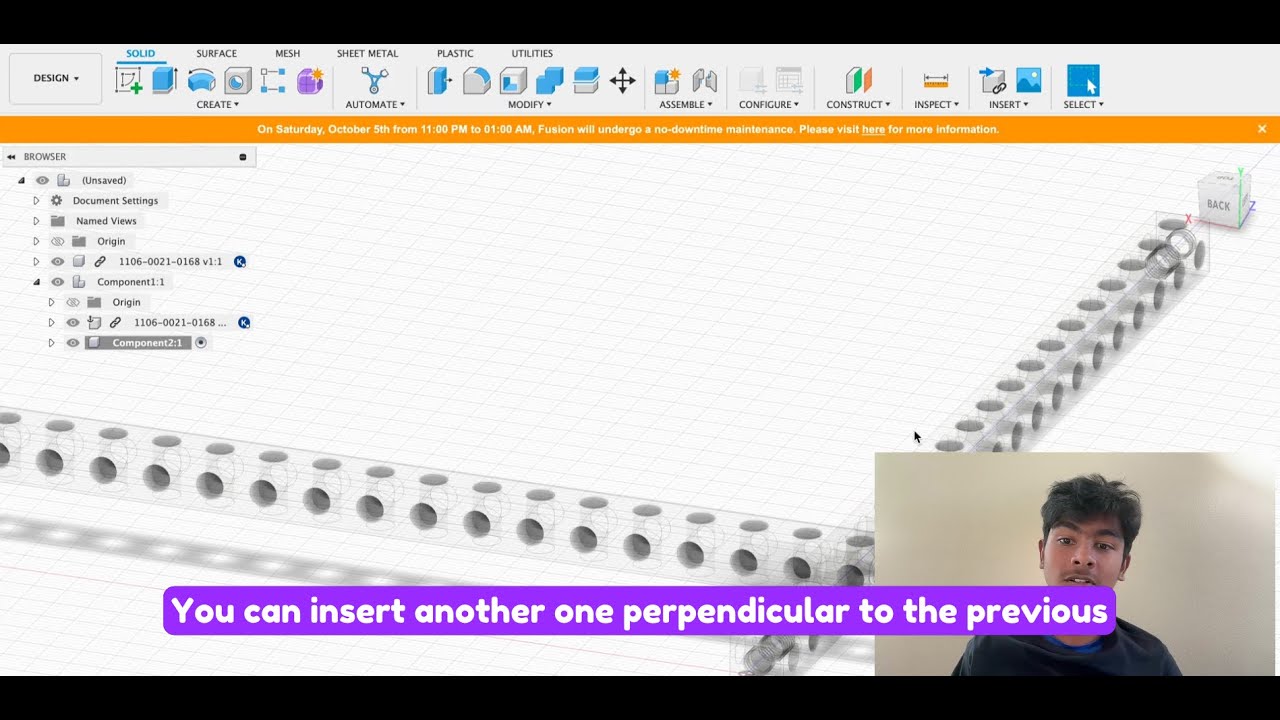Dismiss the orange maintenance banner
This screenshot has height=720, width=1280.
point(1262,129)
